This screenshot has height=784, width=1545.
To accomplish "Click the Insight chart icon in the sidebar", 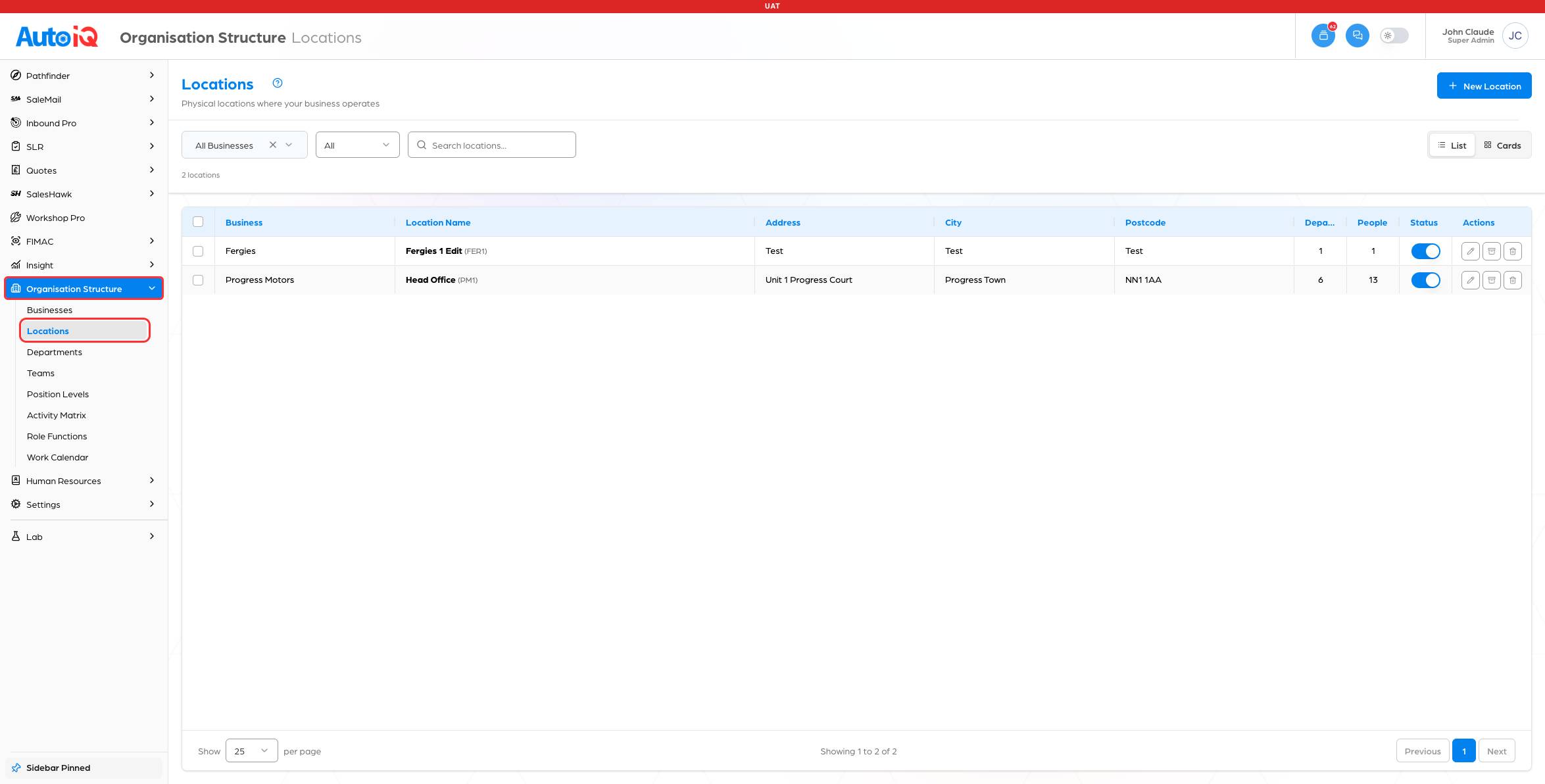I will click(x=16, y=264).
